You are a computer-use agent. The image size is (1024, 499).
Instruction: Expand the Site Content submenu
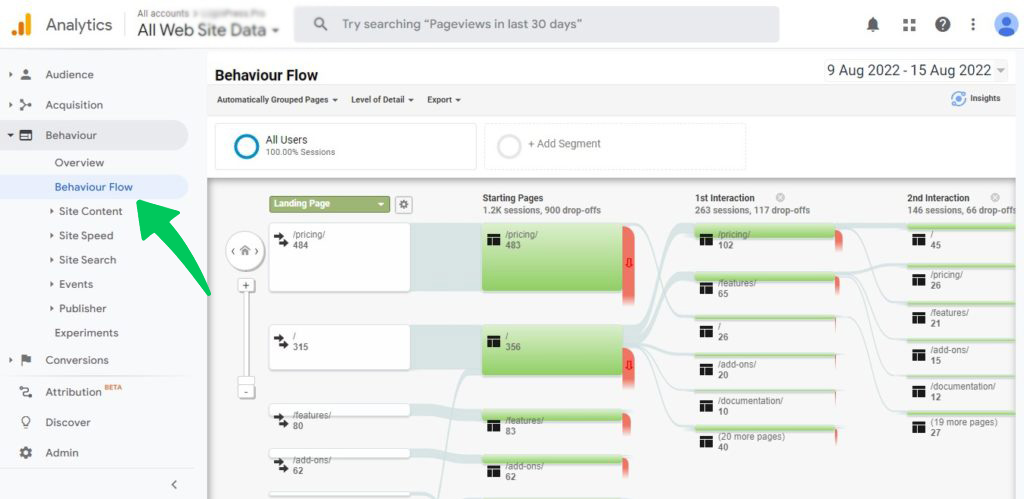click(90, 211)
